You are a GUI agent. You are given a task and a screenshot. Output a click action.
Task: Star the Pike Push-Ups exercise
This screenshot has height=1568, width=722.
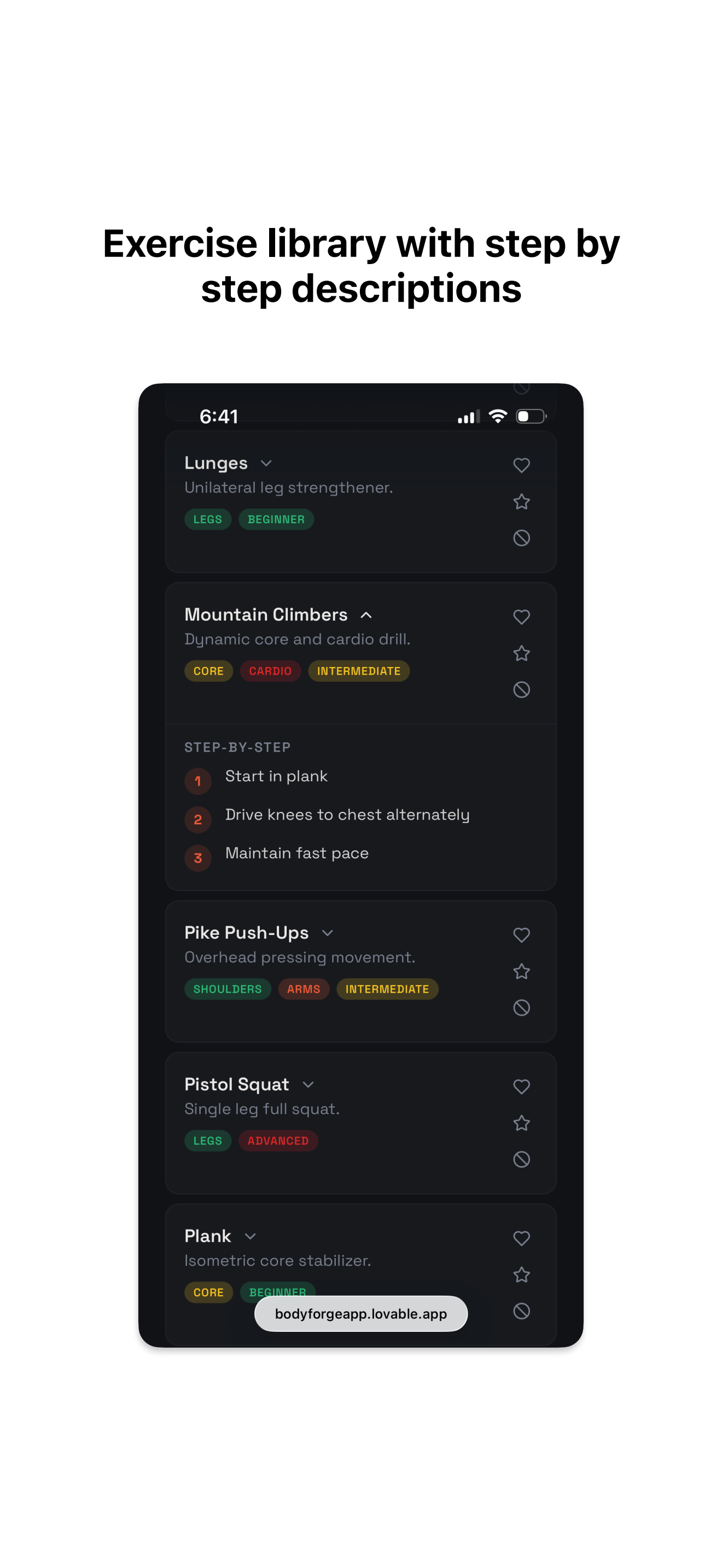click(521, 972)
